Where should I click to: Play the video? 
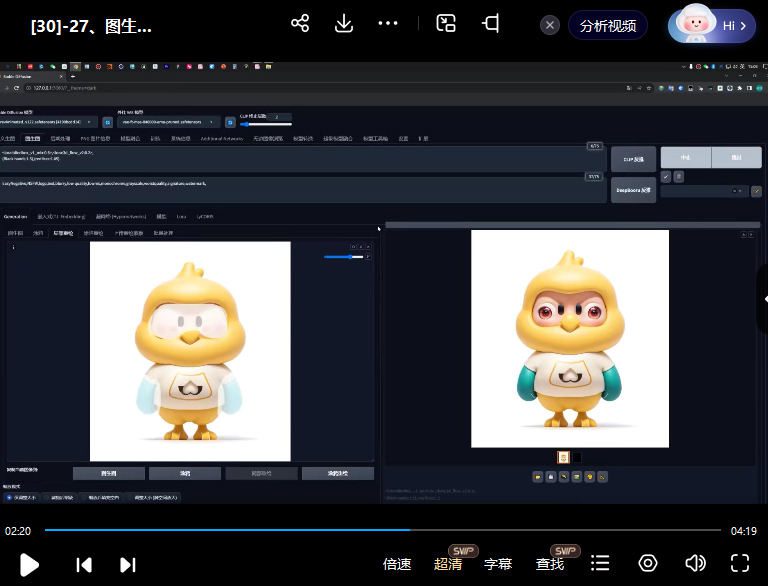[29, 565]
